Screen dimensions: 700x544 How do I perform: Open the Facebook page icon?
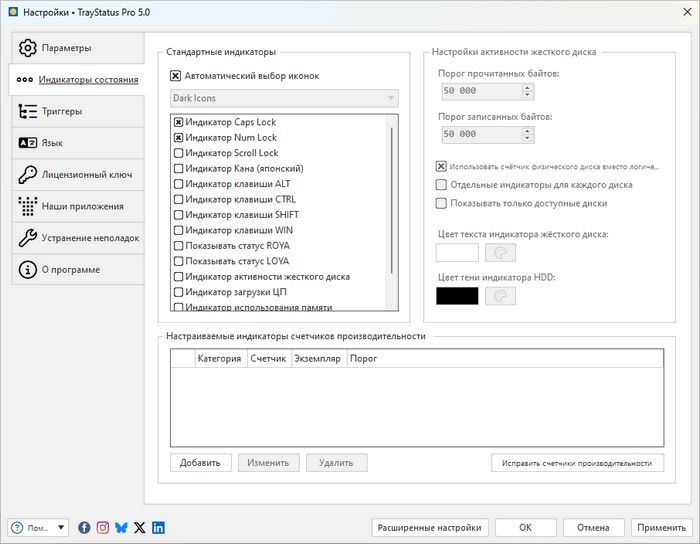point(84,527)
